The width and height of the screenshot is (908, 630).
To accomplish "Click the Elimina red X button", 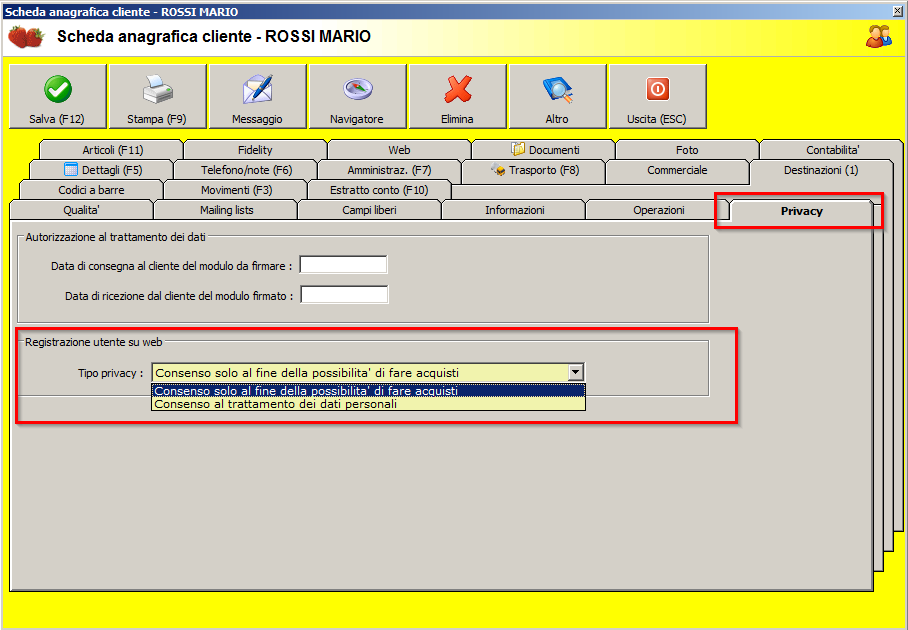I will pos(457,96).
